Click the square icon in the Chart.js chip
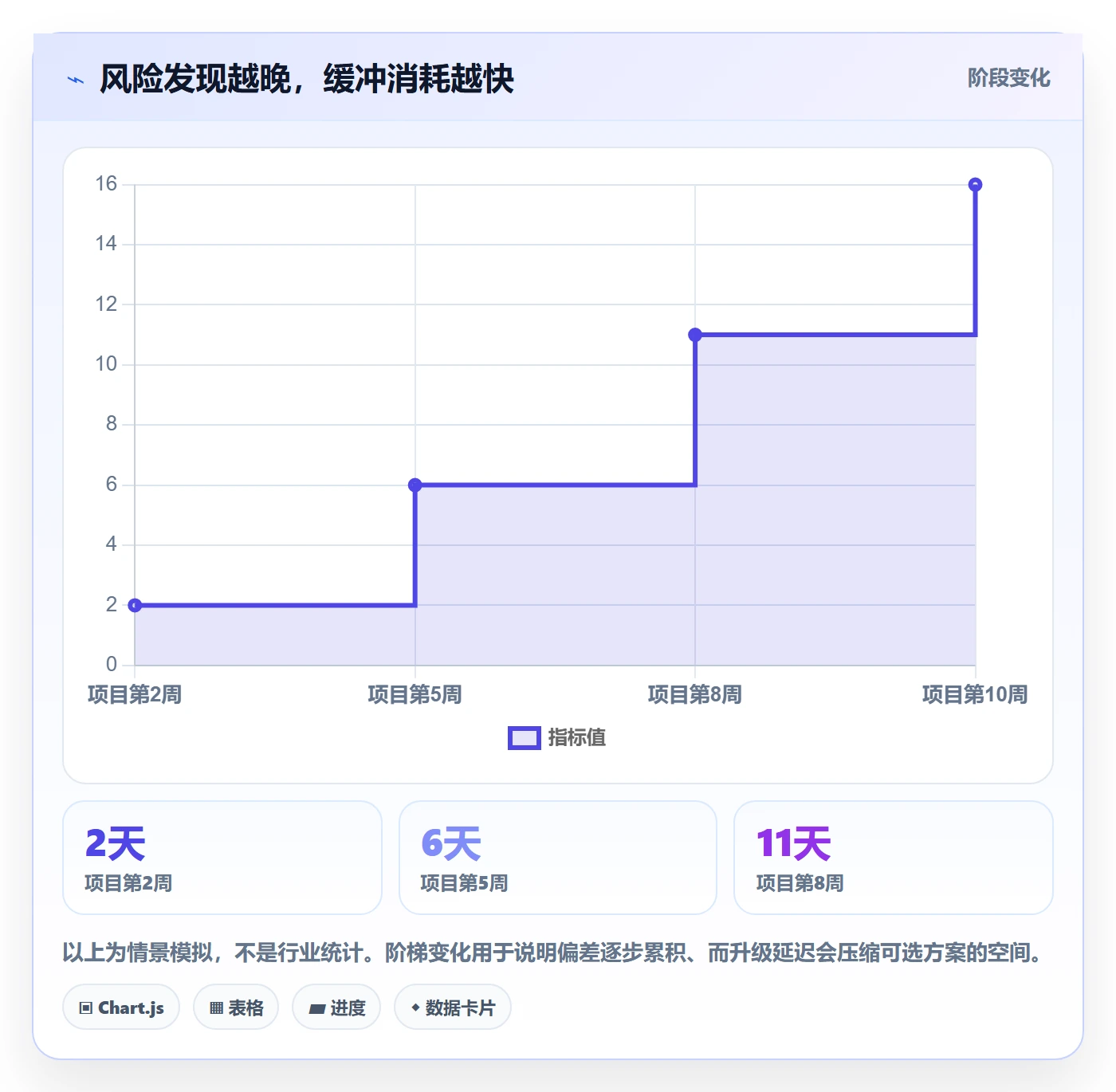Viewport: 1116px width, 1092px height. 86,1008
